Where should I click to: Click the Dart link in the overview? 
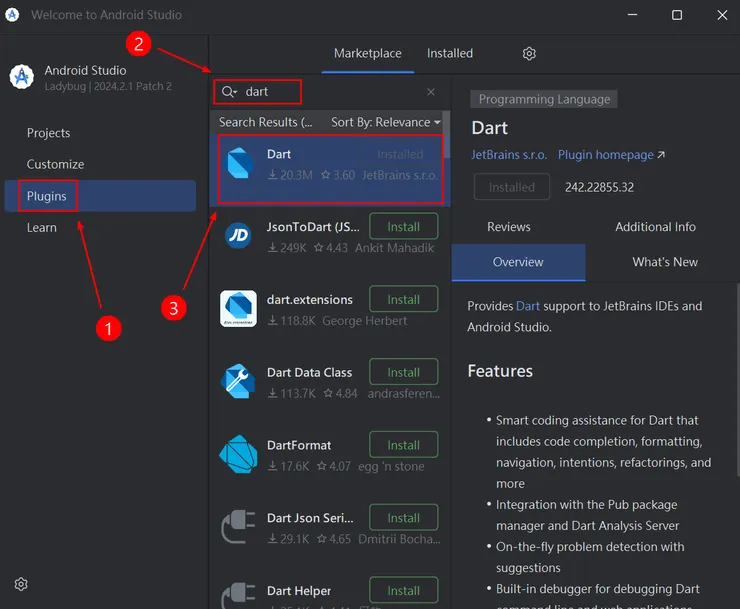528,306
